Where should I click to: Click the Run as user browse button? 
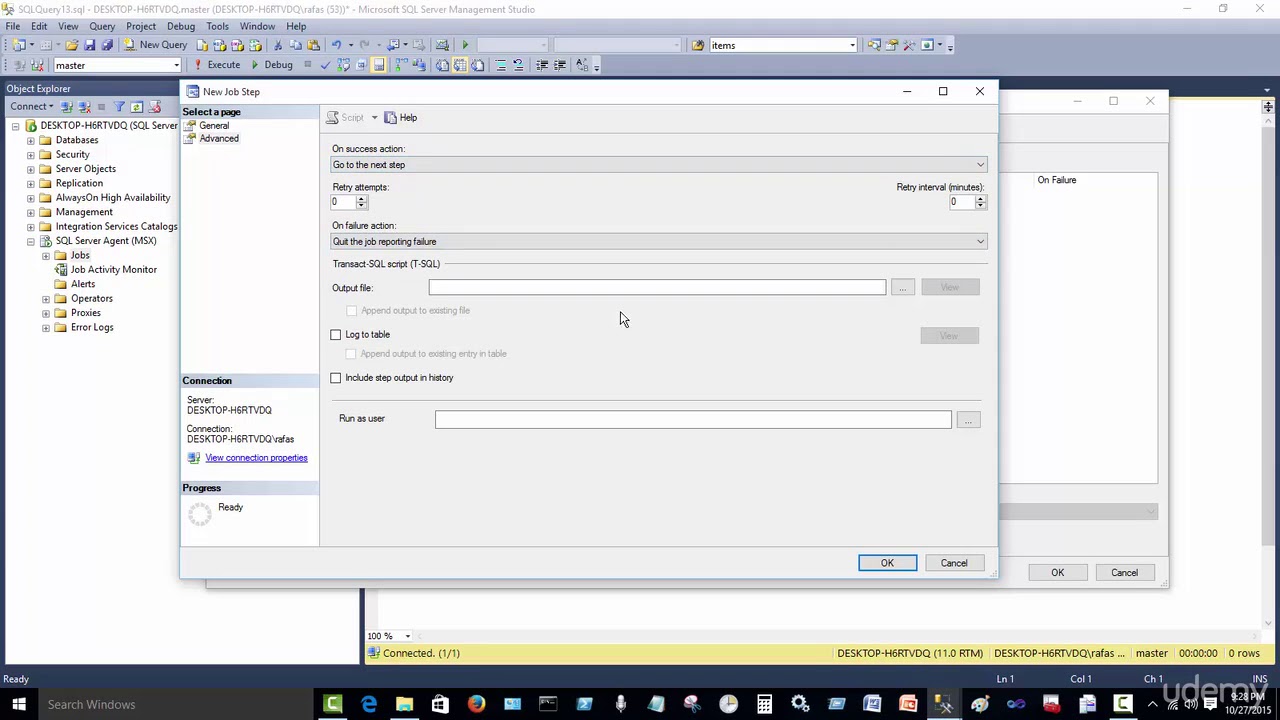pyautogui.click(x=968, y=420)
